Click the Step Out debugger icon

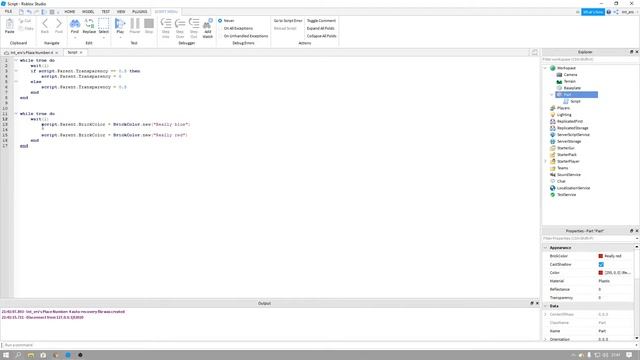[x=194, y=23]
